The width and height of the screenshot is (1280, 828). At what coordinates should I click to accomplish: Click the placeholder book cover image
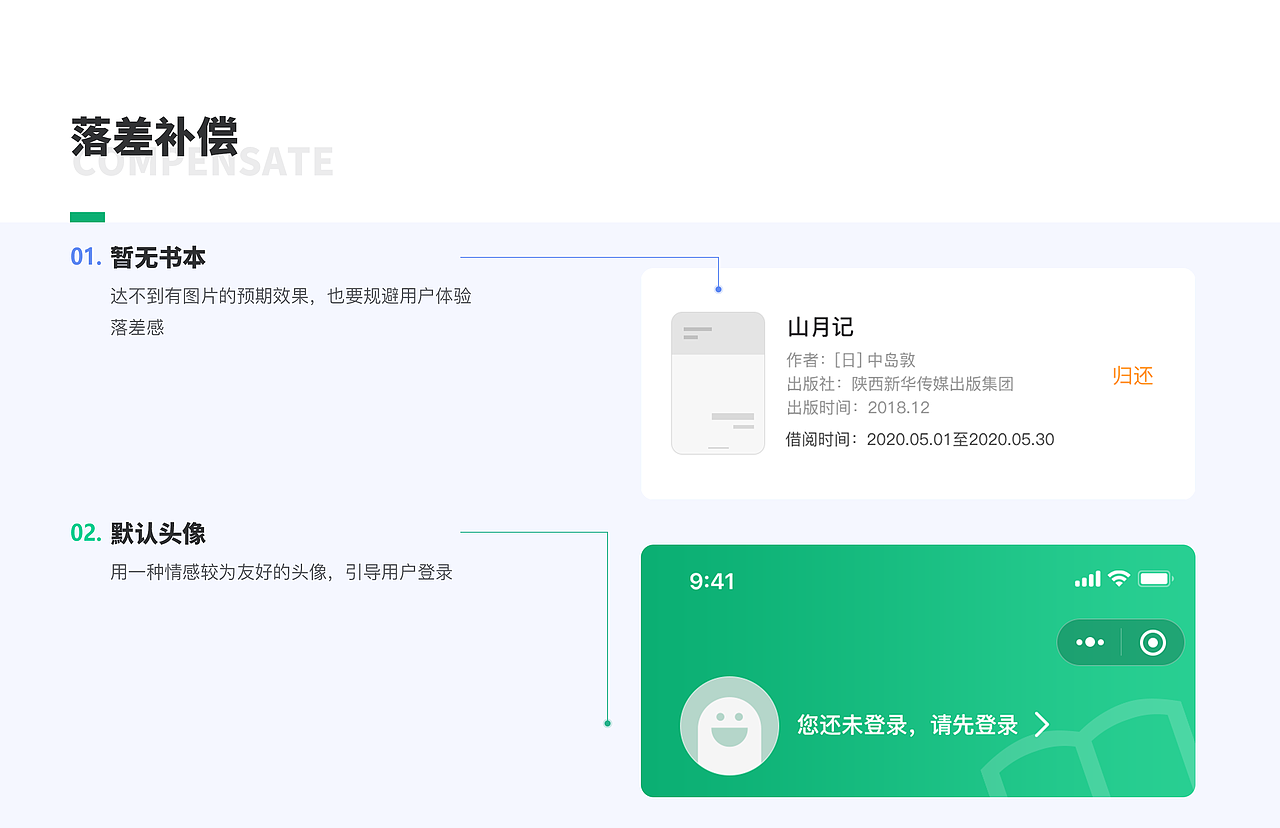(718, 383)
